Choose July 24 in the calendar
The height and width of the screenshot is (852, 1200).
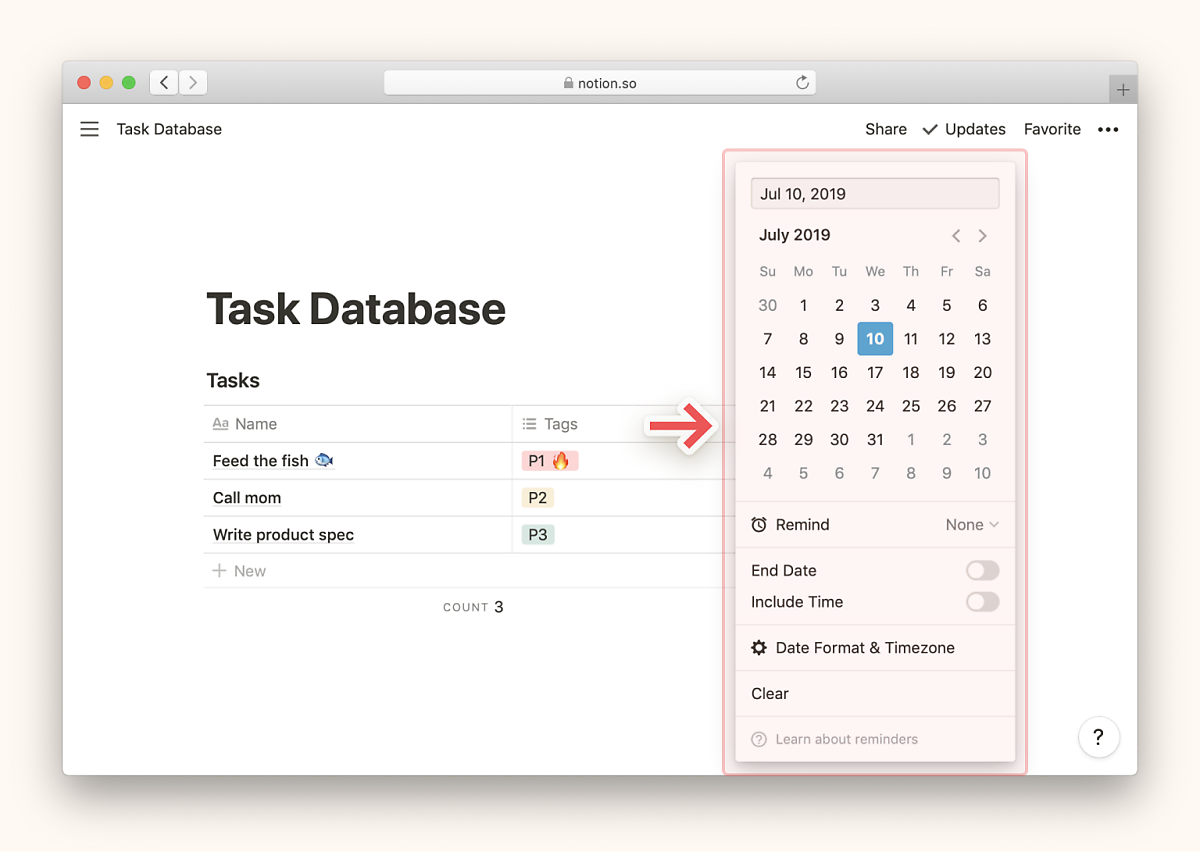pyautogui.click(x=875, y=406)
